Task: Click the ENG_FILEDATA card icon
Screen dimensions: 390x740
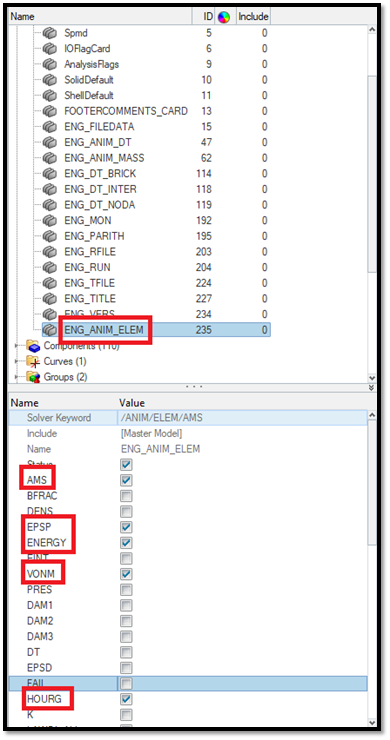Action: click(50, 127)
